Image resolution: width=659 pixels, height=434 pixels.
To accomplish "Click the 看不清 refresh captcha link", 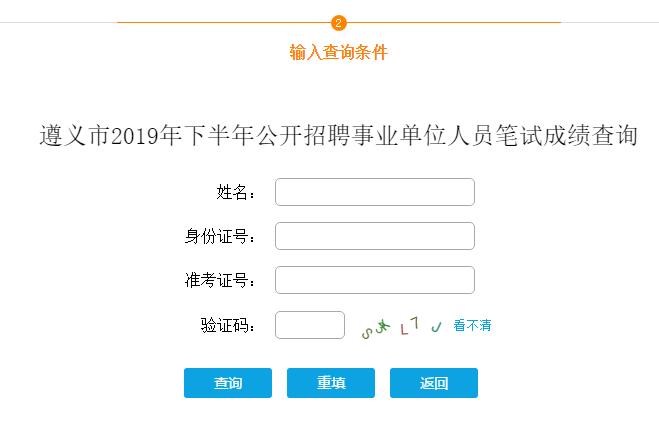I will 472,326.
